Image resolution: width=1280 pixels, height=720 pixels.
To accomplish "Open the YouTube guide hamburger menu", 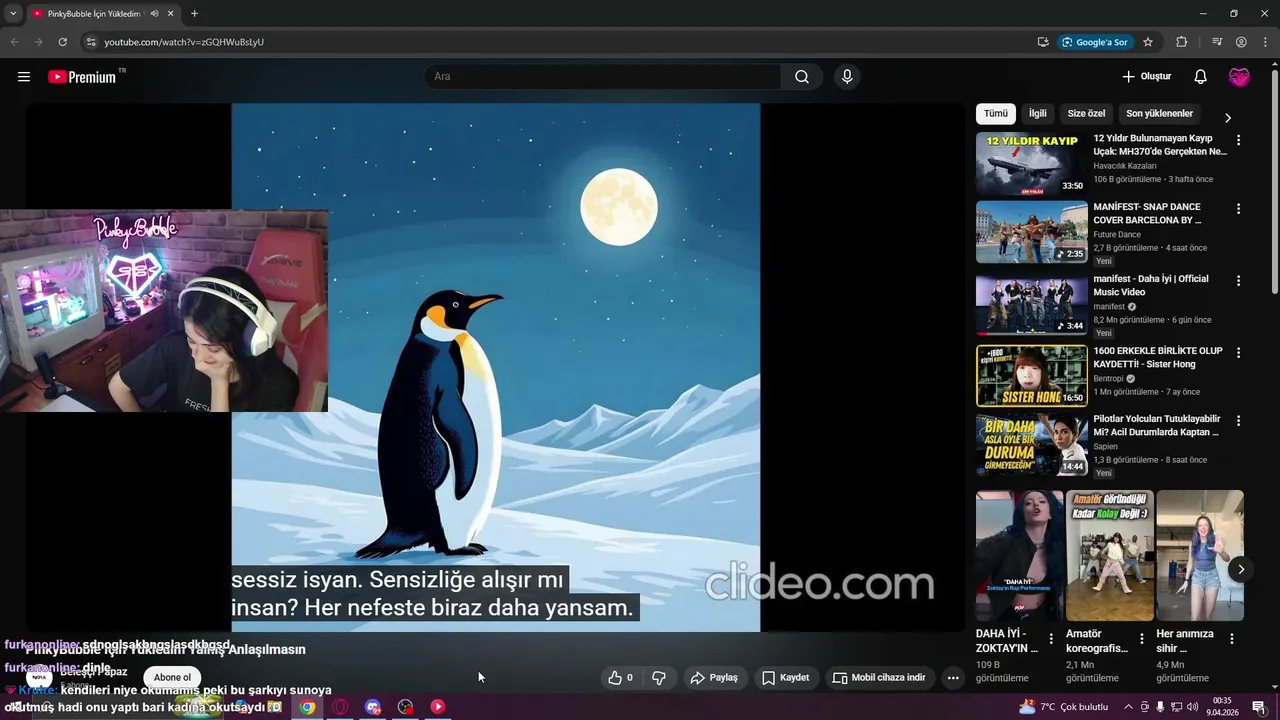I will (24, 77).
